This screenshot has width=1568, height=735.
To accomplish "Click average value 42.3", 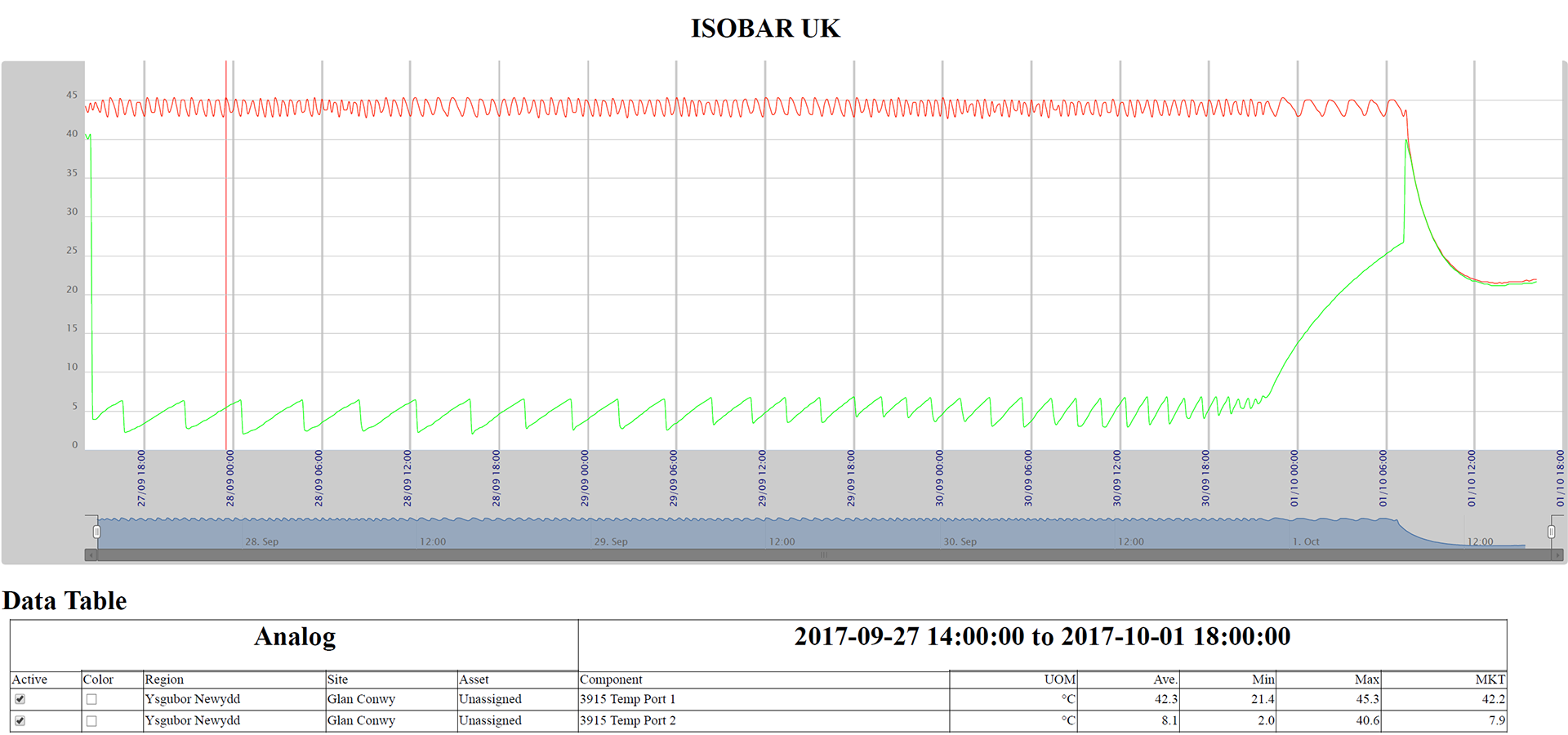I will point(1166,699).
